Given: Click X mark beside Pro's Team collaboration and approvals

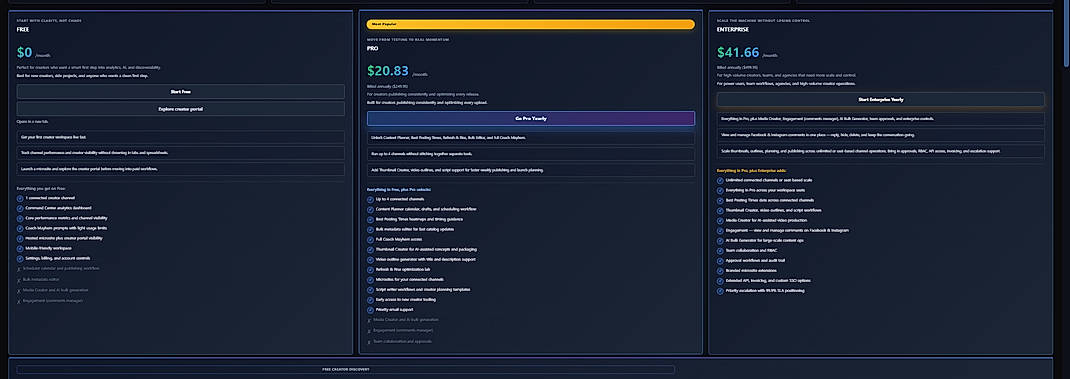Looking at the screenshot, I should pos(369,341).
